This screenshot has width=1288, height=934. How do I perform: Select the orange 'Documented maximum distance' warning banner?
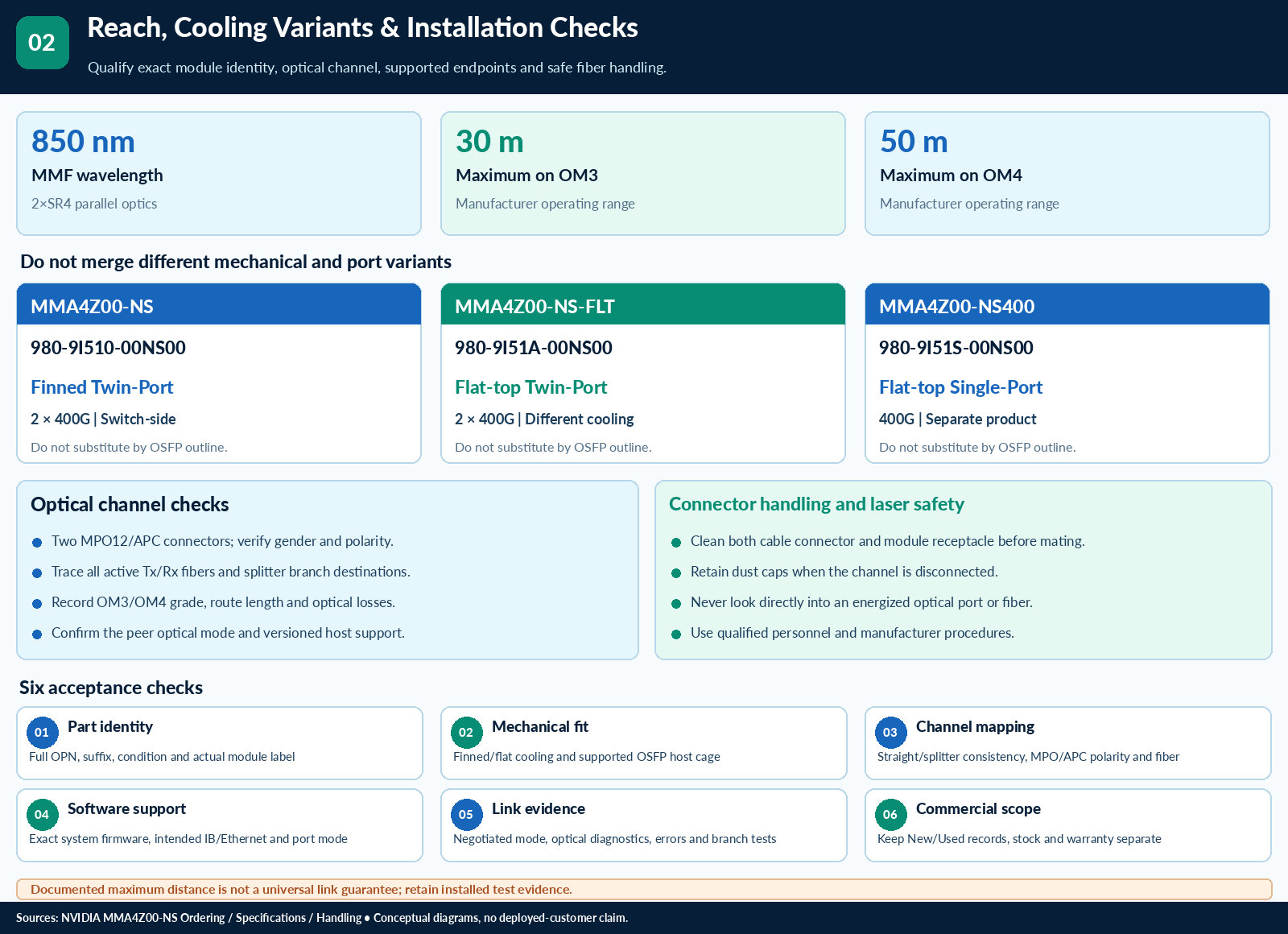(644, 889)
